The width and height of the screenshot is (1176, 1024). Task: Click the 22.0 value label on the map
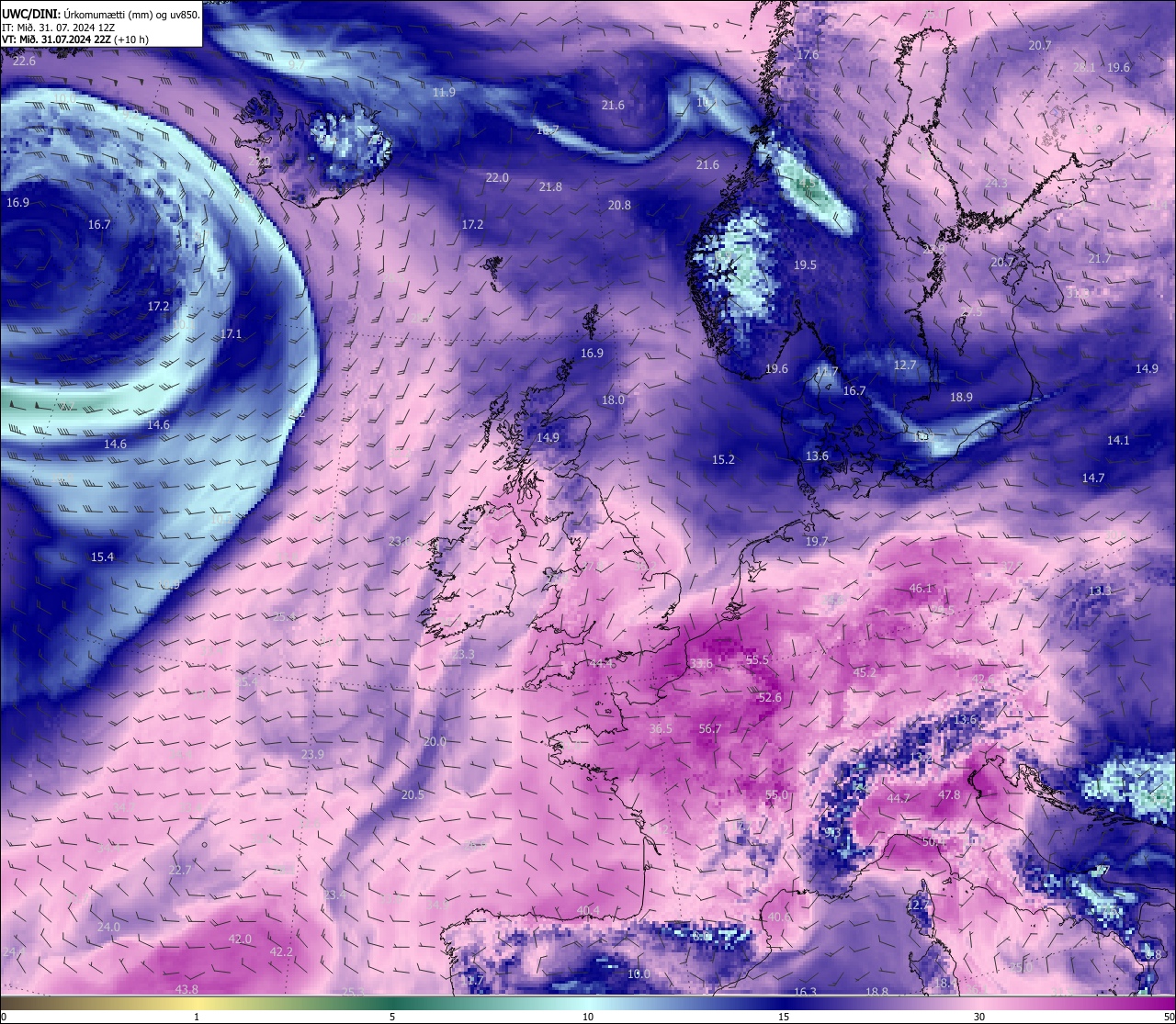pyautogui.click(x=497, y=178)
